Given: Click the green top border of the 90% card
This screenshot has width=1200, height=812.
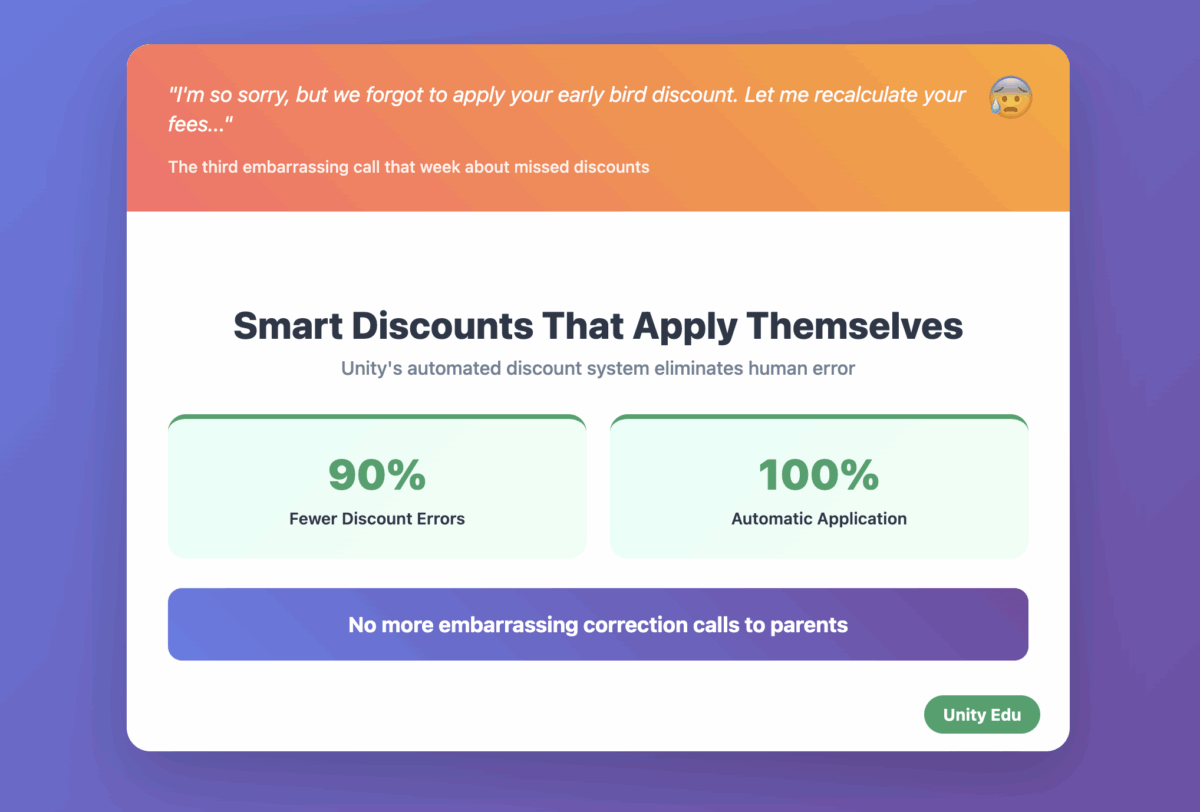Looking at the screenshot, I should (x=377, y=416).
